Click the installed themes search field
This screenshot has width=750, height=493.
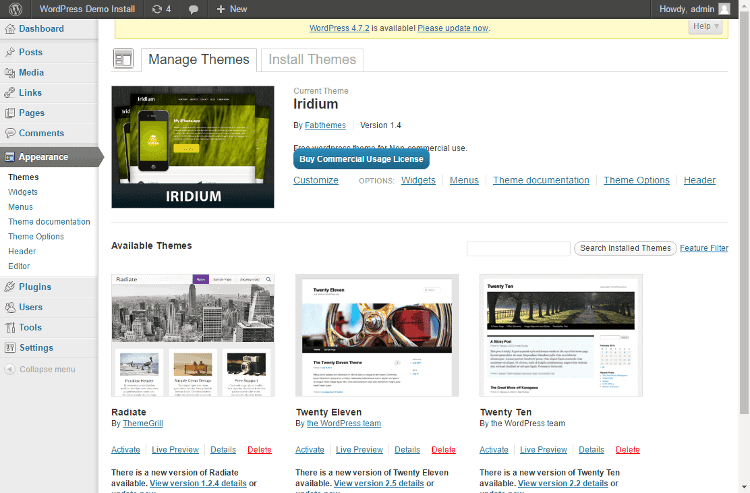[x=518, y=249]
